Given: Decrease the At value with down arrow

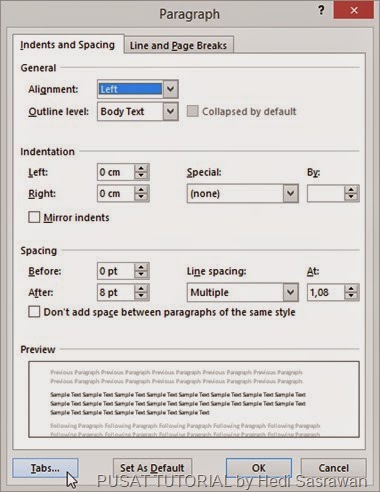Looking at the screenshot, I should 351,296.
